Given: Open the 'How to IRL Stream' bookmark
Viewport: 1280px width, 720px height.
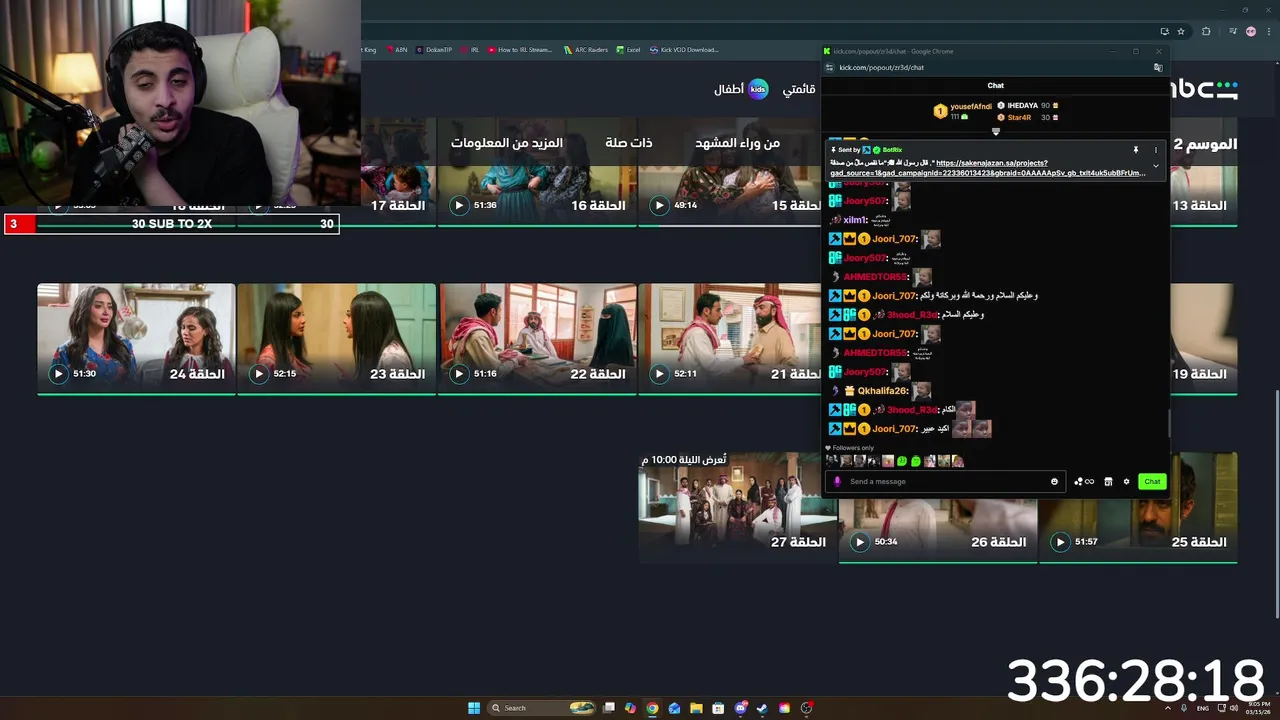Looking at the screenshot, I should [x=520, y=49].
